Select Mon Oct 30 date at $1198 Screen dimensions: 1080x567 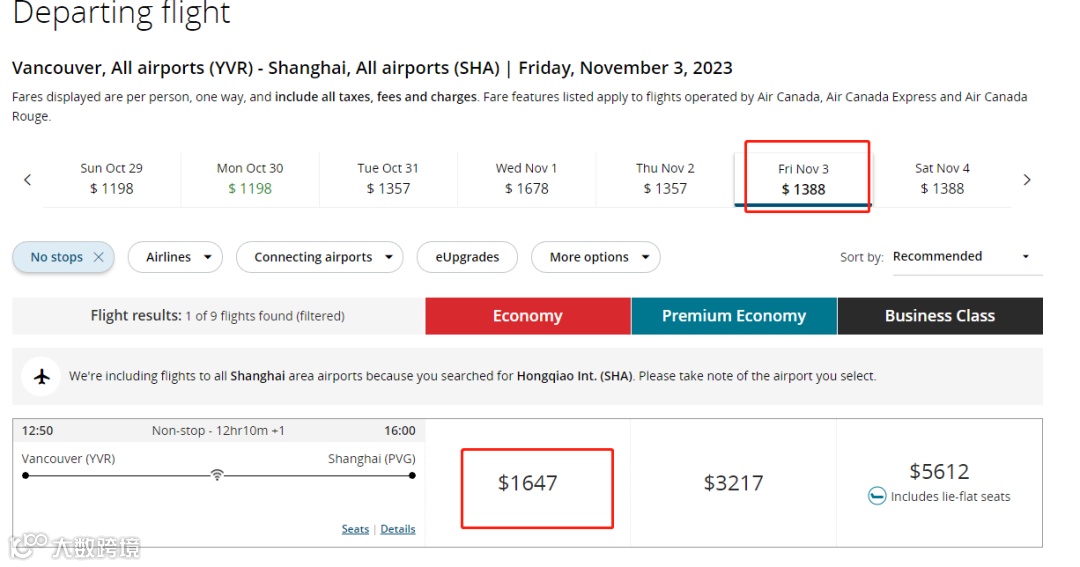[x=250, y=179]
